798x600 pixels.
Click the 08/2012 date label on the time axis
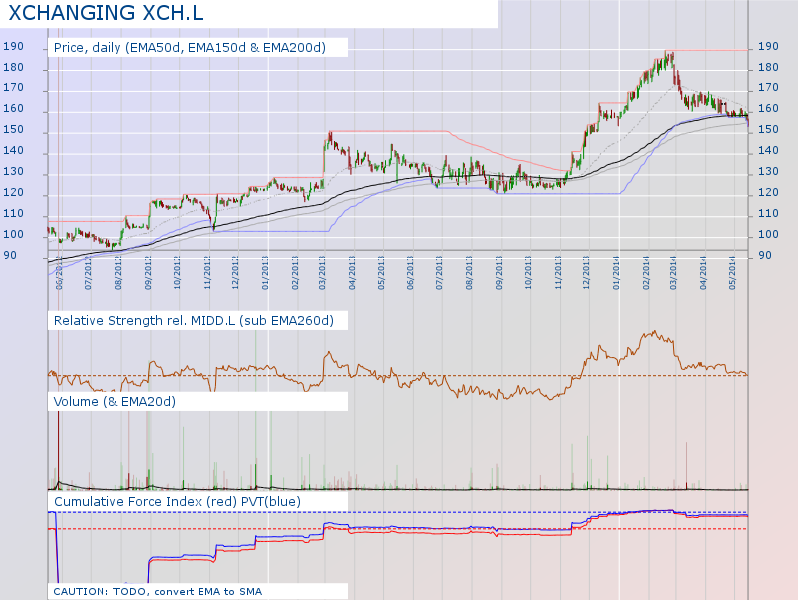[118, 273]
